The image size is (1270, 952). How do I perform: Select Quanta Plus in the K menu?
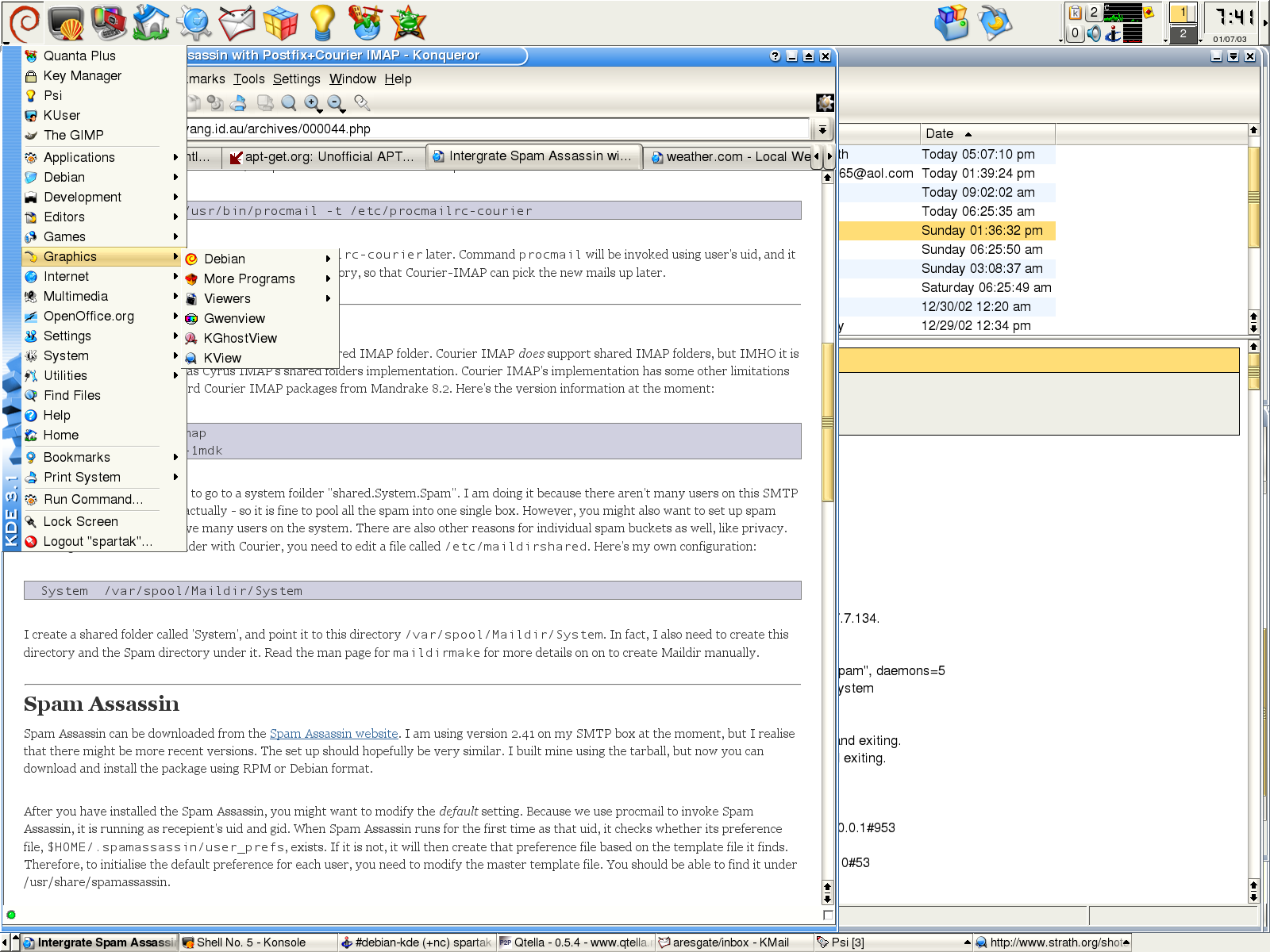point(103,56)
